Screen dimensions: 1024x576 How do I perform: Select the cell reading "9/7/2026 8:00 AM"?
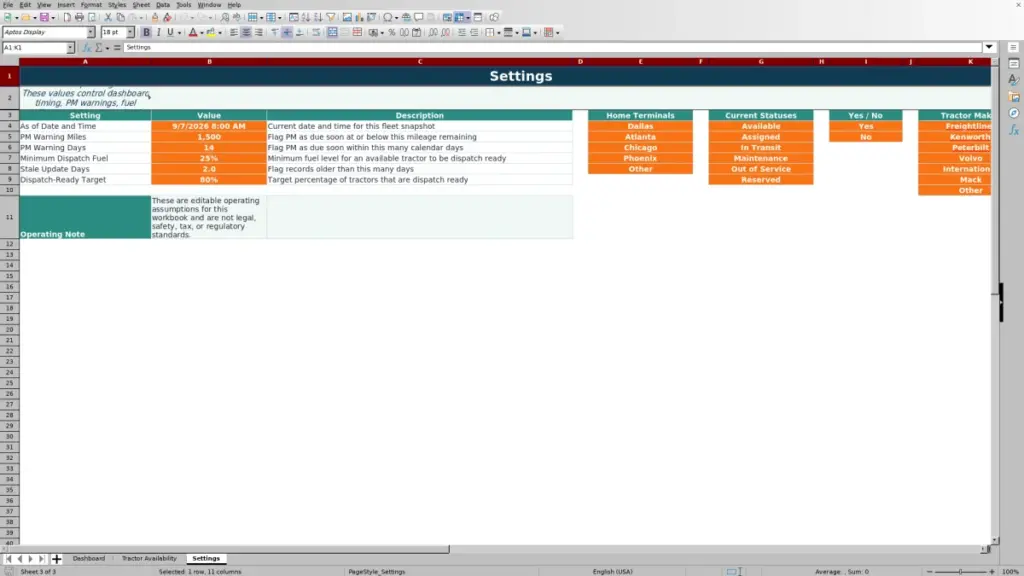tap(209, 126)
